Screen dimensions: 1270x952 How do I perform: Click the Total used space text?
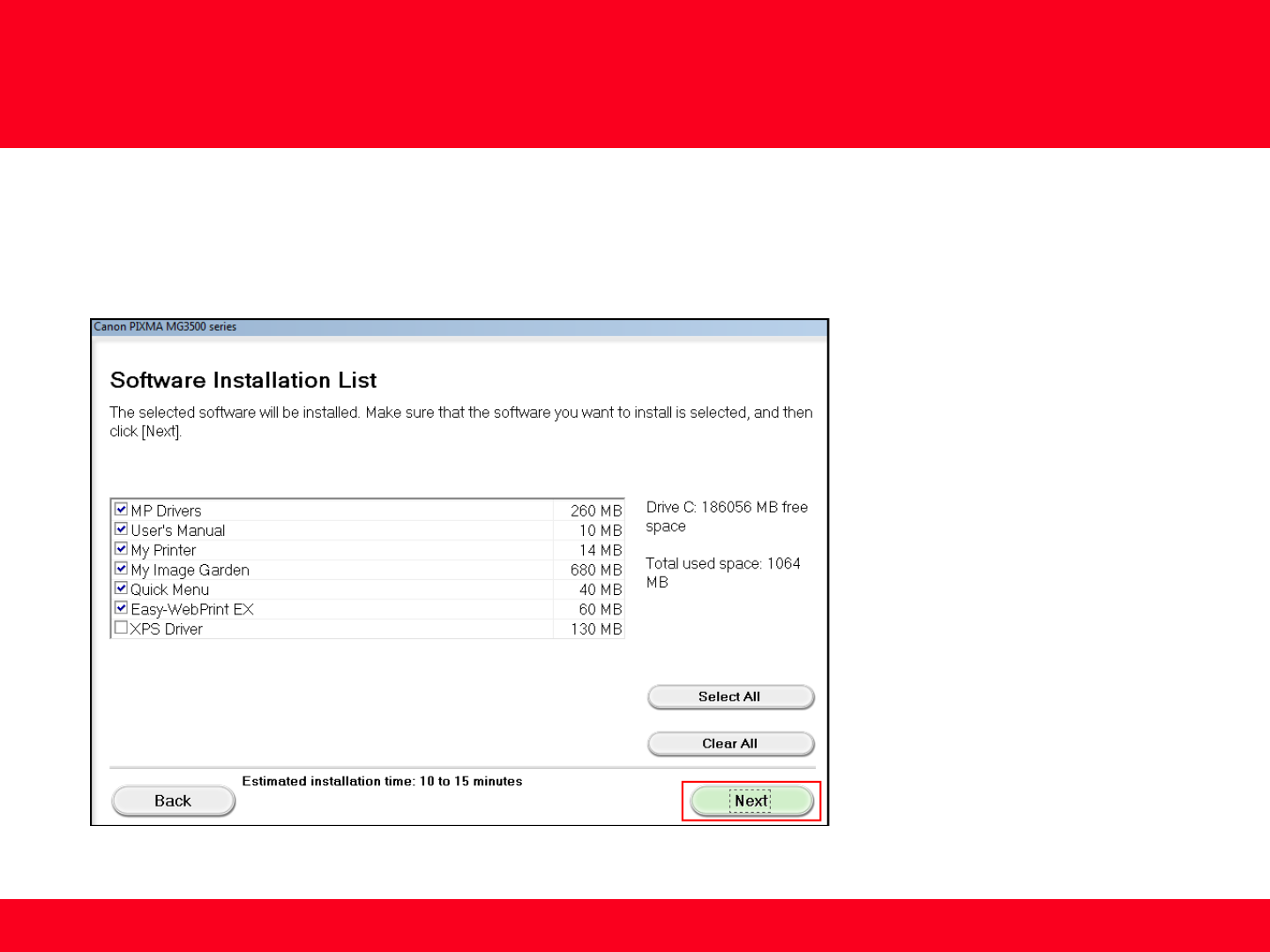pos(723,573)
